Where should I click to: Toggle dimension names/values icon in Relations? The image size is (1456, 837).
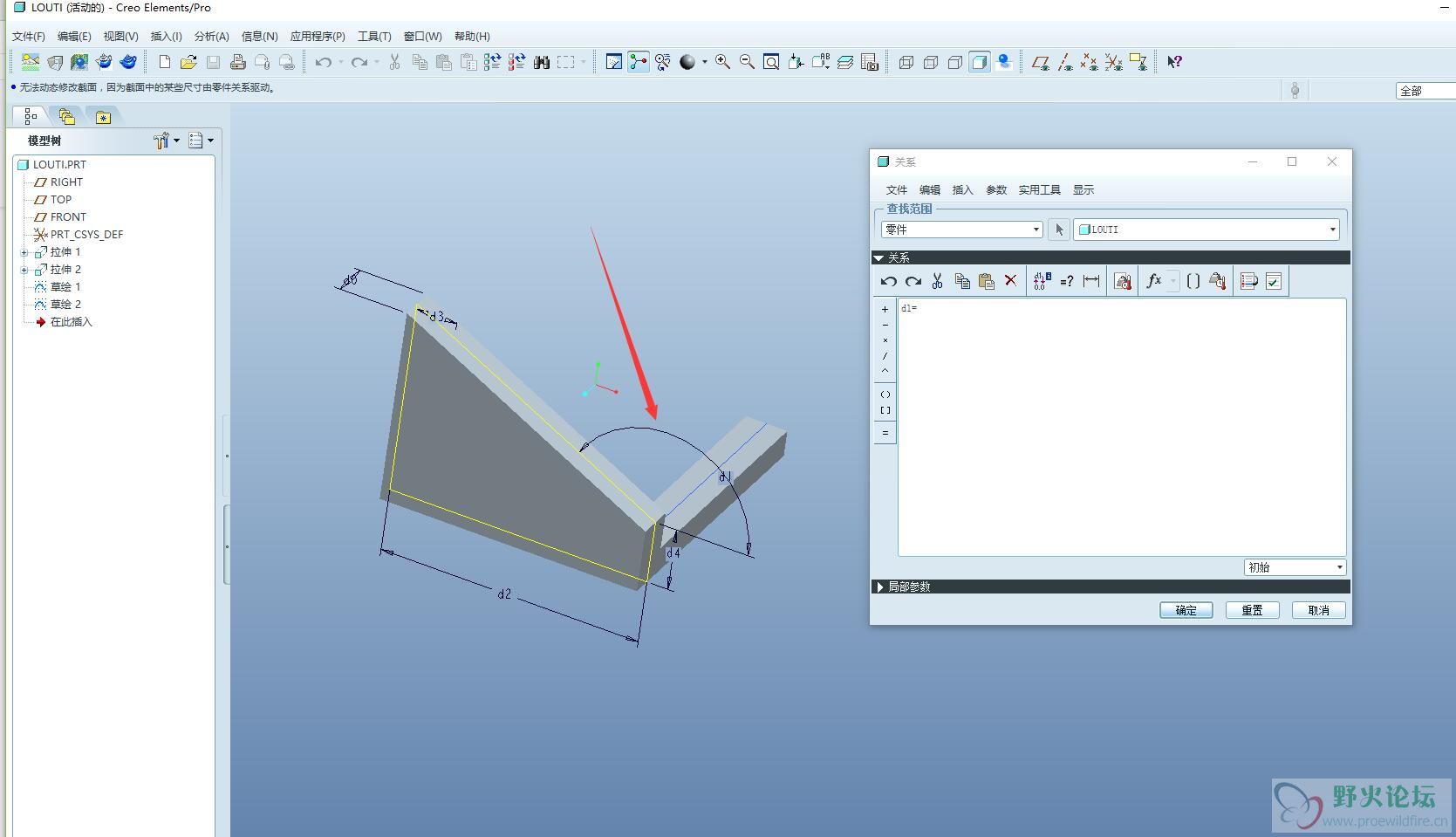pyautogui.click(x=1042, y=281)
